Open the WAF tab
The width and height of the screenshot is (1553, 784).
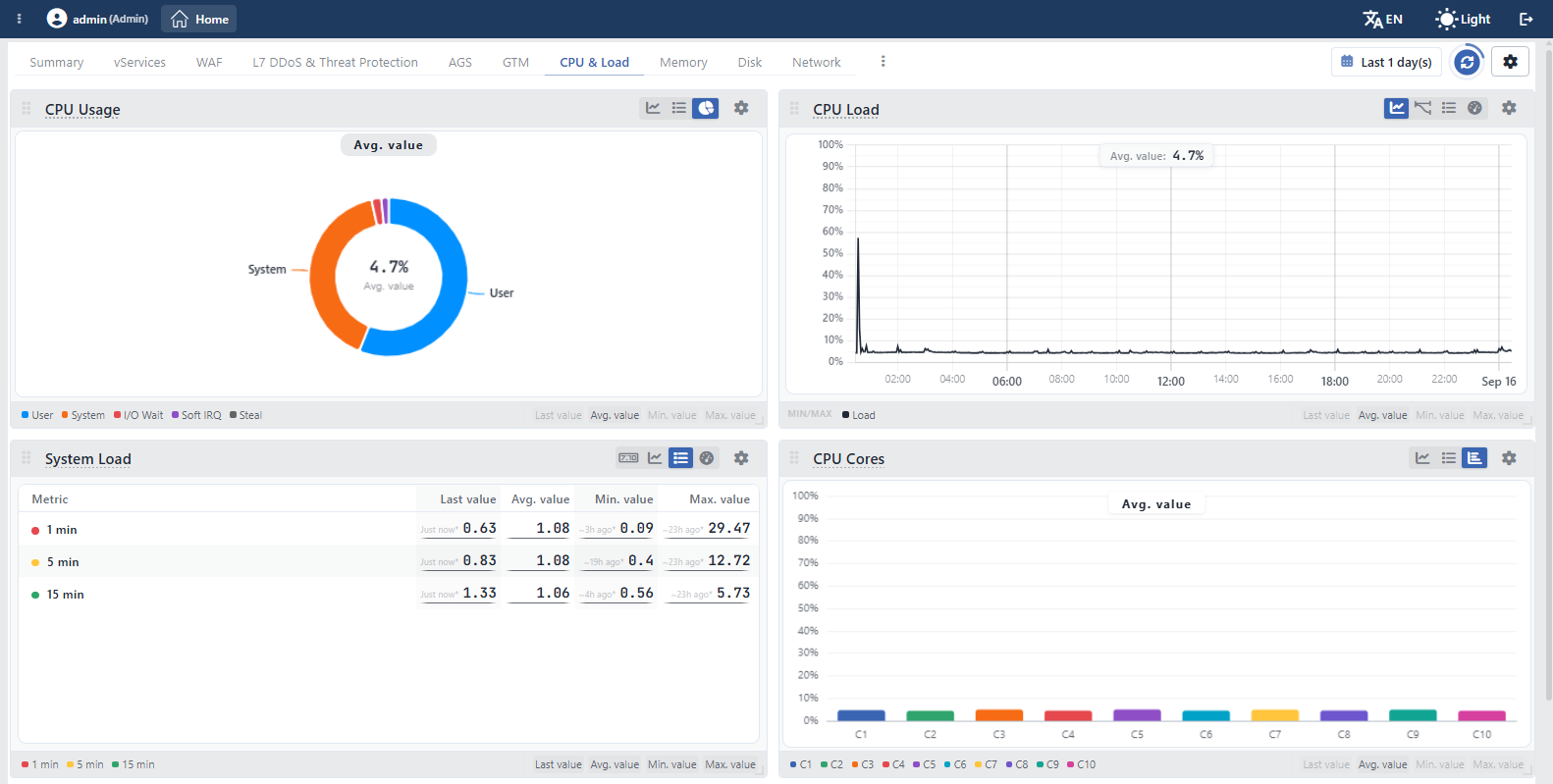209,62
